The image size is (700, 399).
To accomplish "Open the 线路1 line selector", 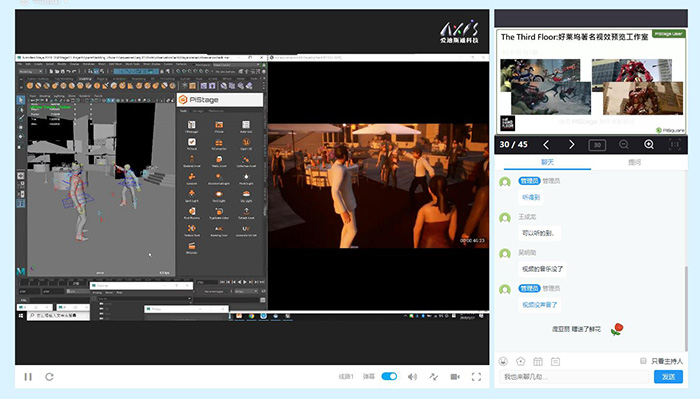I will pos(346,377).
